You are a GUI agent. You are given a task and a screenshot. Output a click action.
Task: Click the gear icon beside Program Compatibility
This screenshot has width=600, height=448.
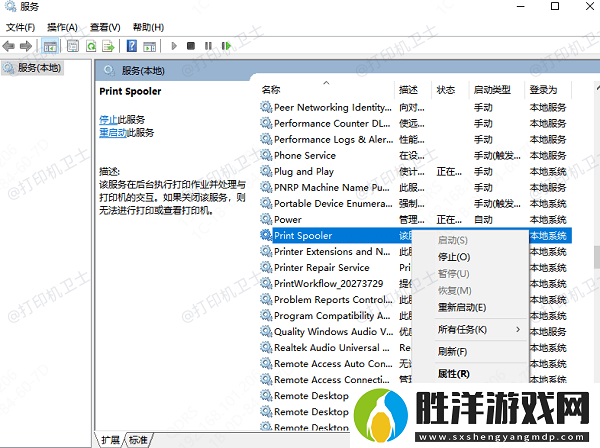click(x=266, y=316)
